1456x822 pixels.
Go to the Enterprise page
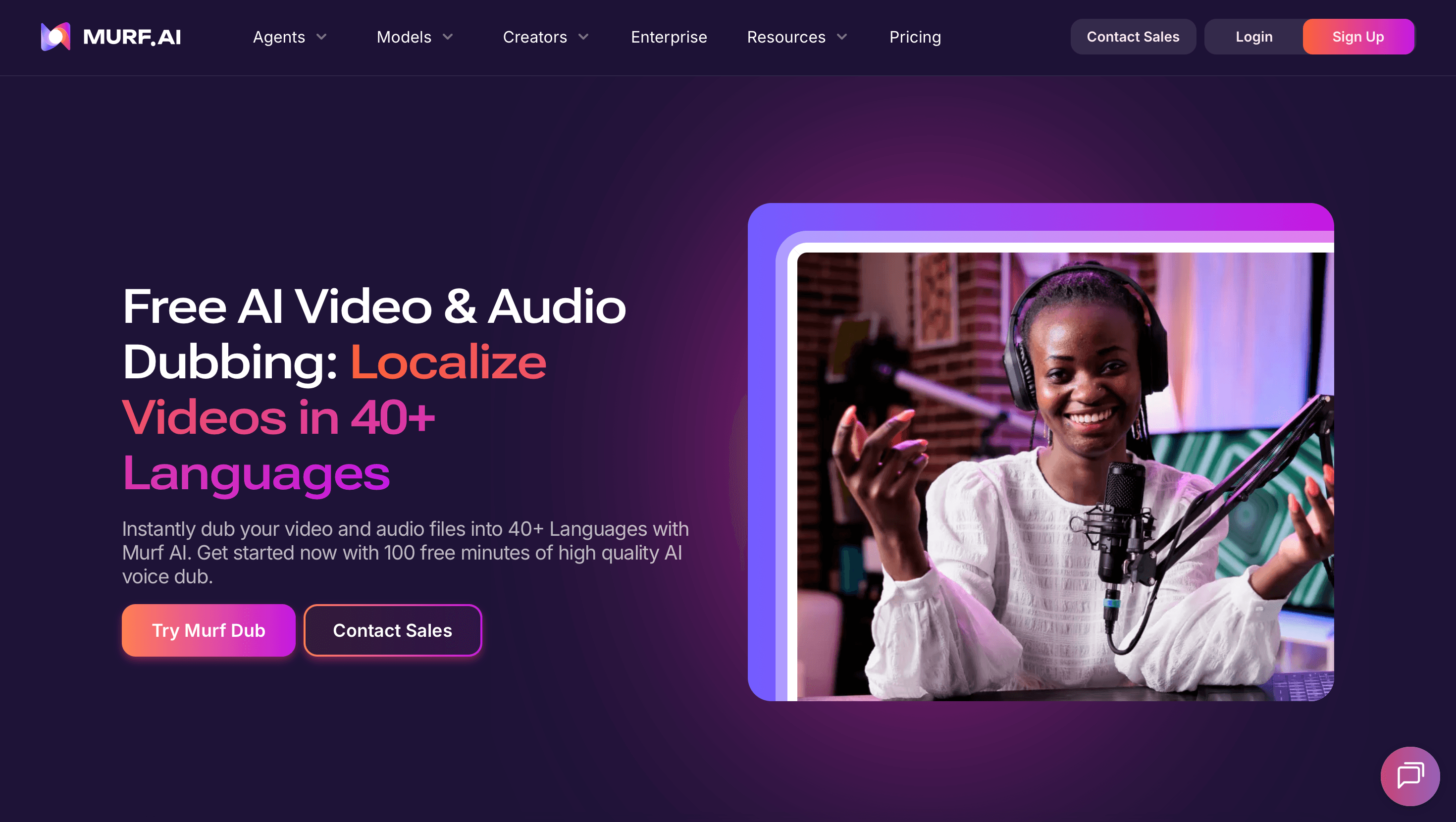tap(669, 37)
